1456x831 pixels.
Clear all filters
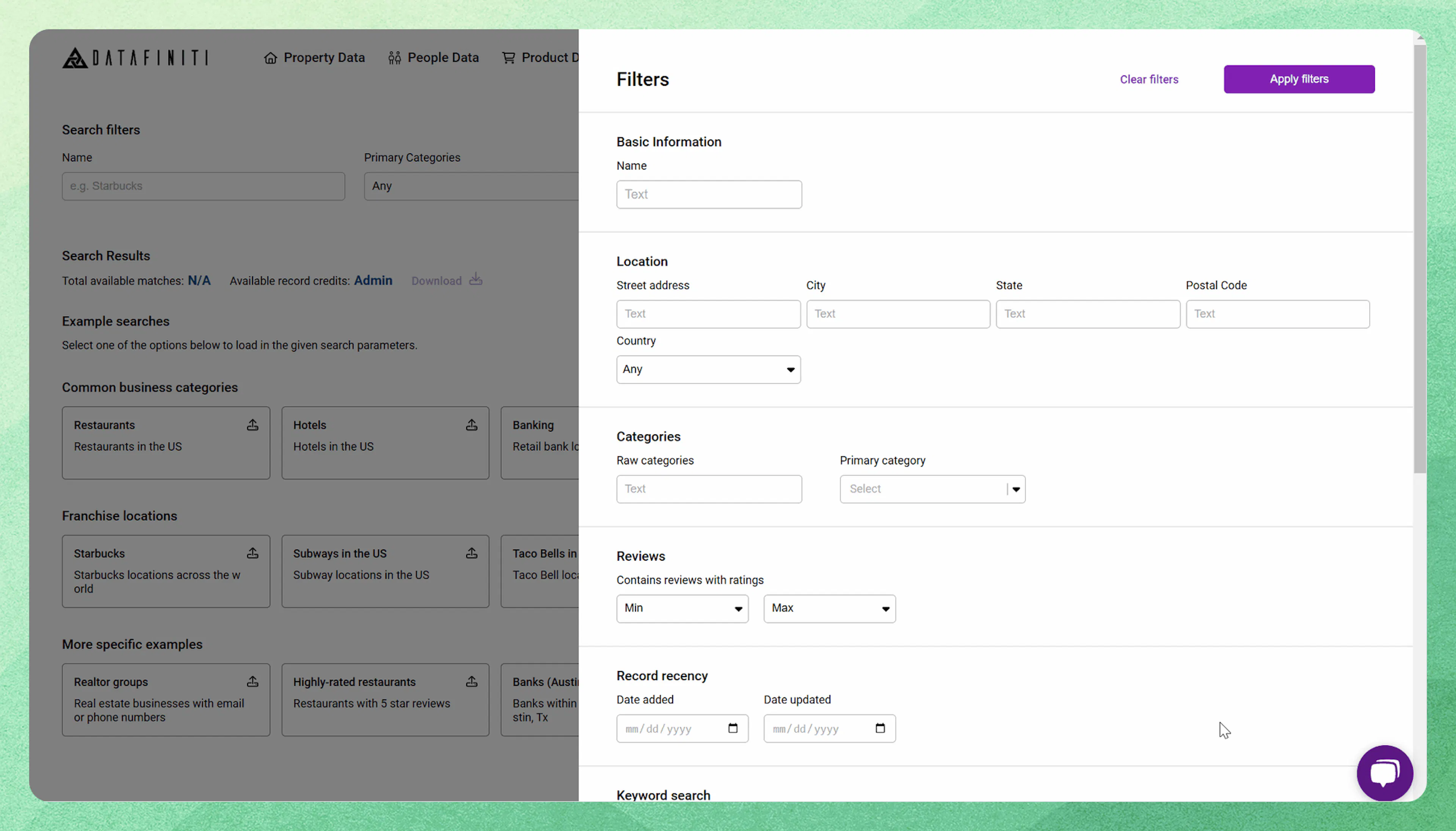(1148, 79)
